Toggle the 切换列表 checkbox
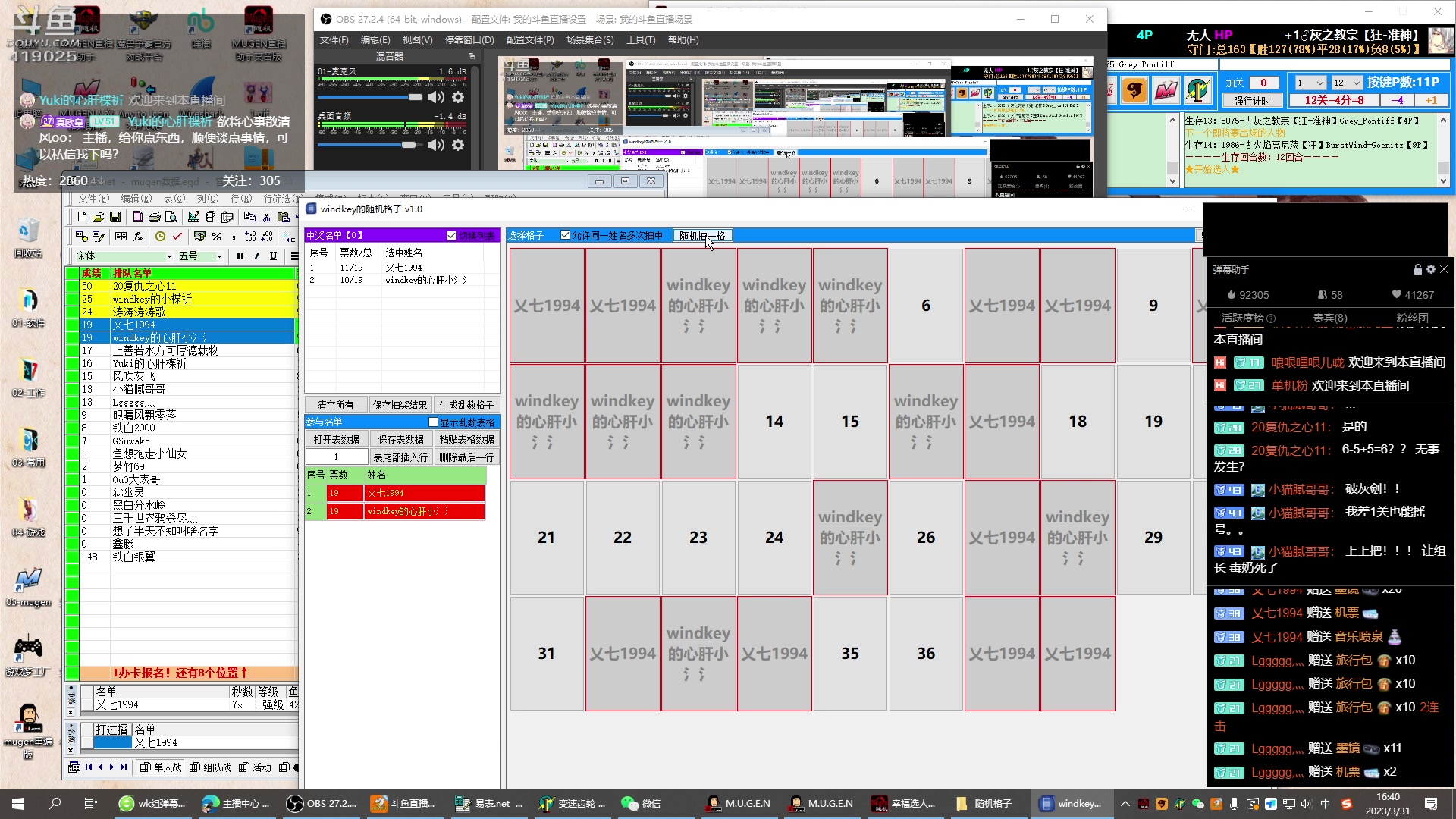Viewport: 1456px width, 819px height. pyautogui.click(x=452, y=236)
